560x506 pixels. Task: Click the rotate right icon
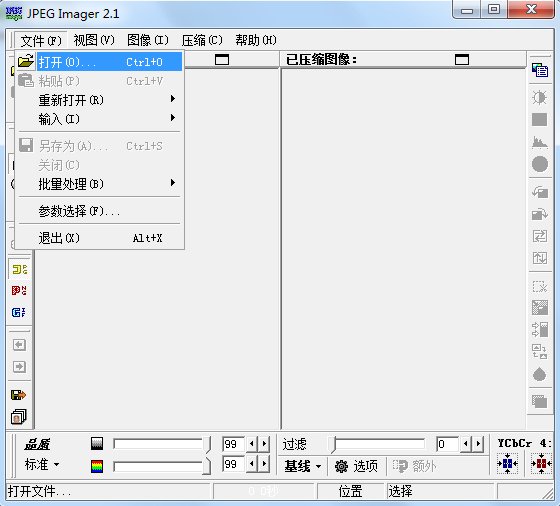pyautogui.click(x=540, y=214)
